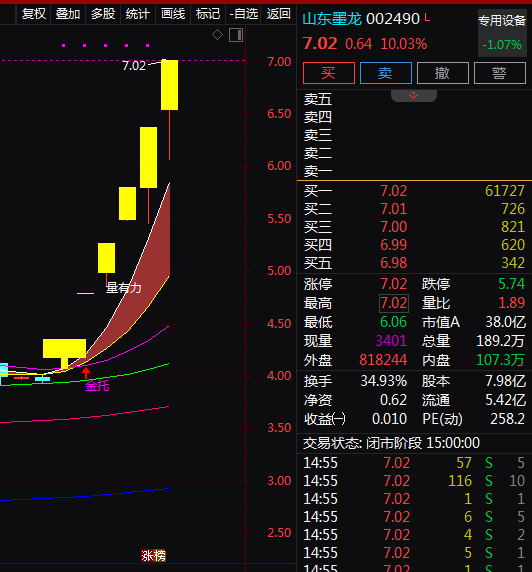Click the 买三 price 7.00
The image size is (532, 572).
tap(393, 227)
